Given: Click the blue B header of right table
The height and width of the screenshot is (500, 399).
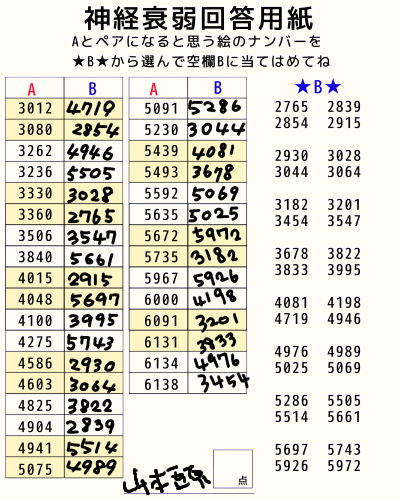Looking at the screenshot, I should coord(217,88).
